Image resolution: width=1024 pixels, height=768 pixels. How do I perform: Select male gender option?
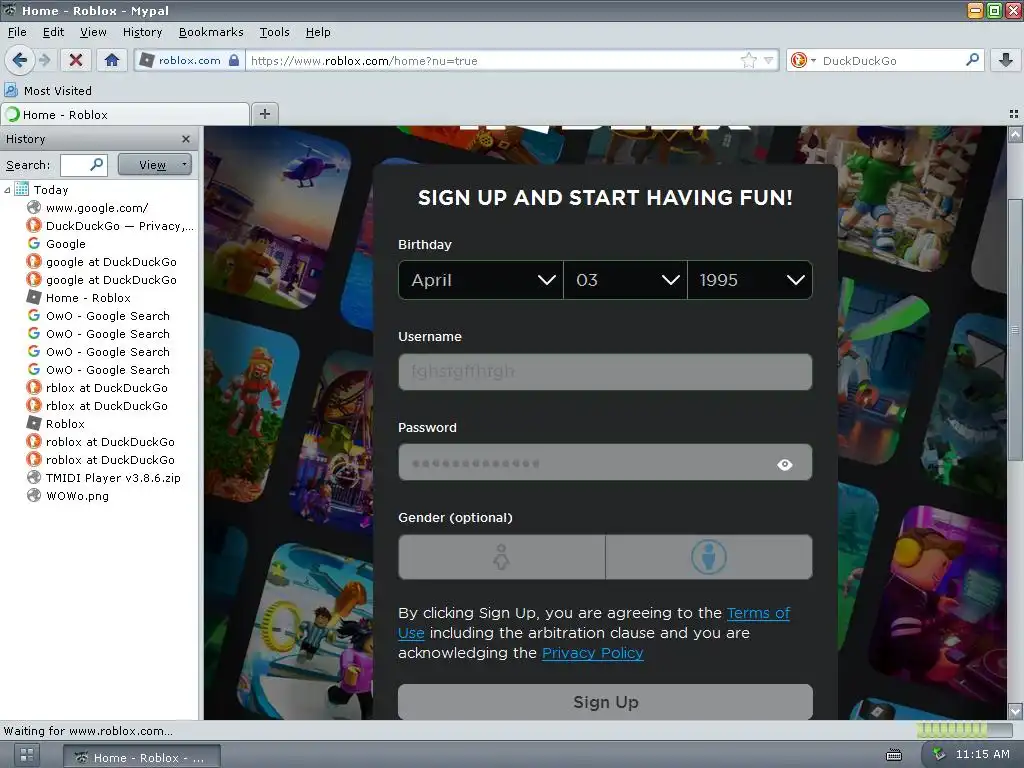tap(709, 557)
